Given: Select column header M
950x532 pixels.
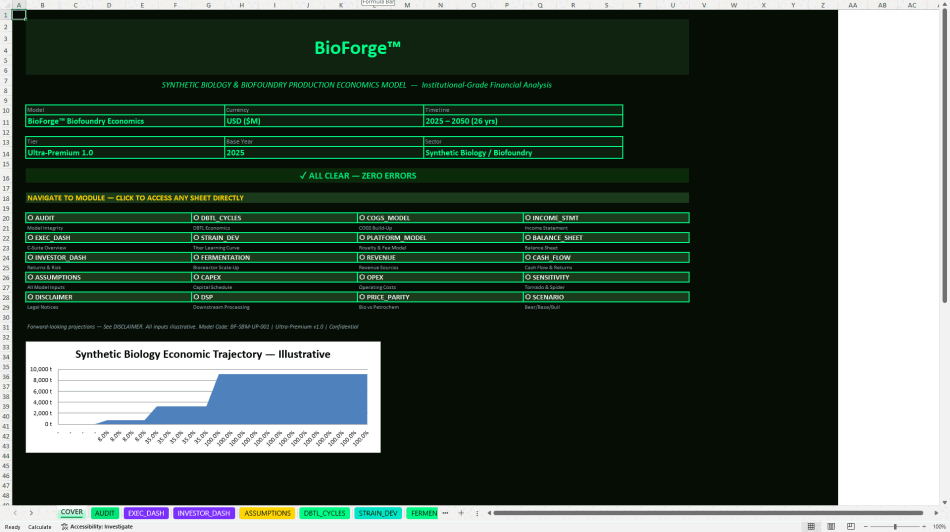Looking at the screenshot, I should [407, 5].
